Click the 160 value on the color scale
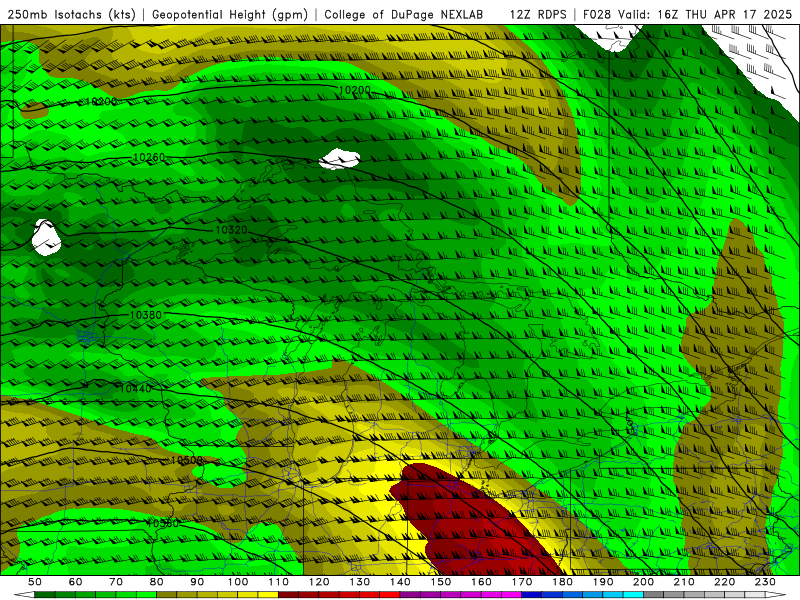 pos(481,582)
